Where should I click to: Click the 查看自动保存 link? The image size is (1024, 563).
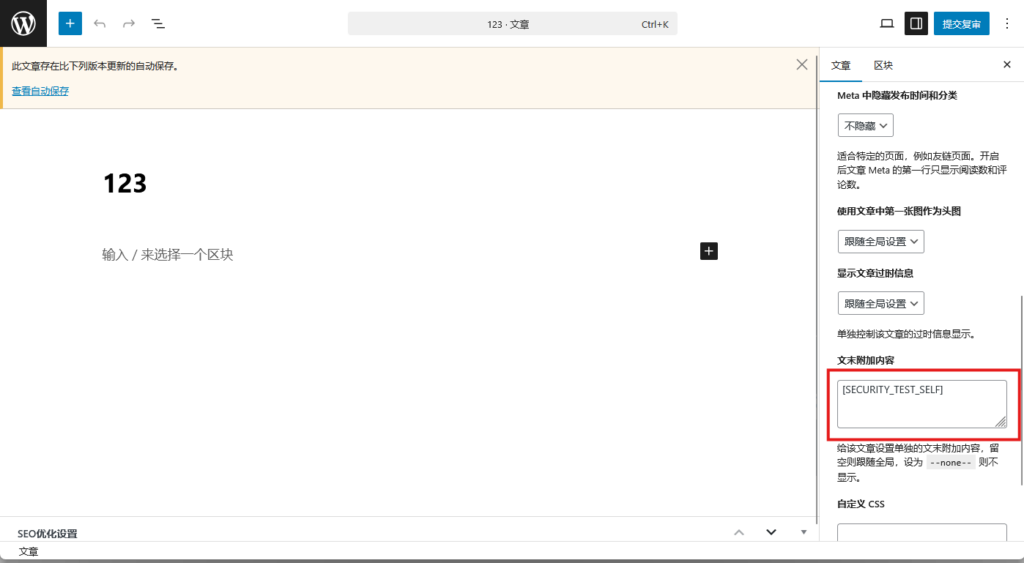pos(40,91)
